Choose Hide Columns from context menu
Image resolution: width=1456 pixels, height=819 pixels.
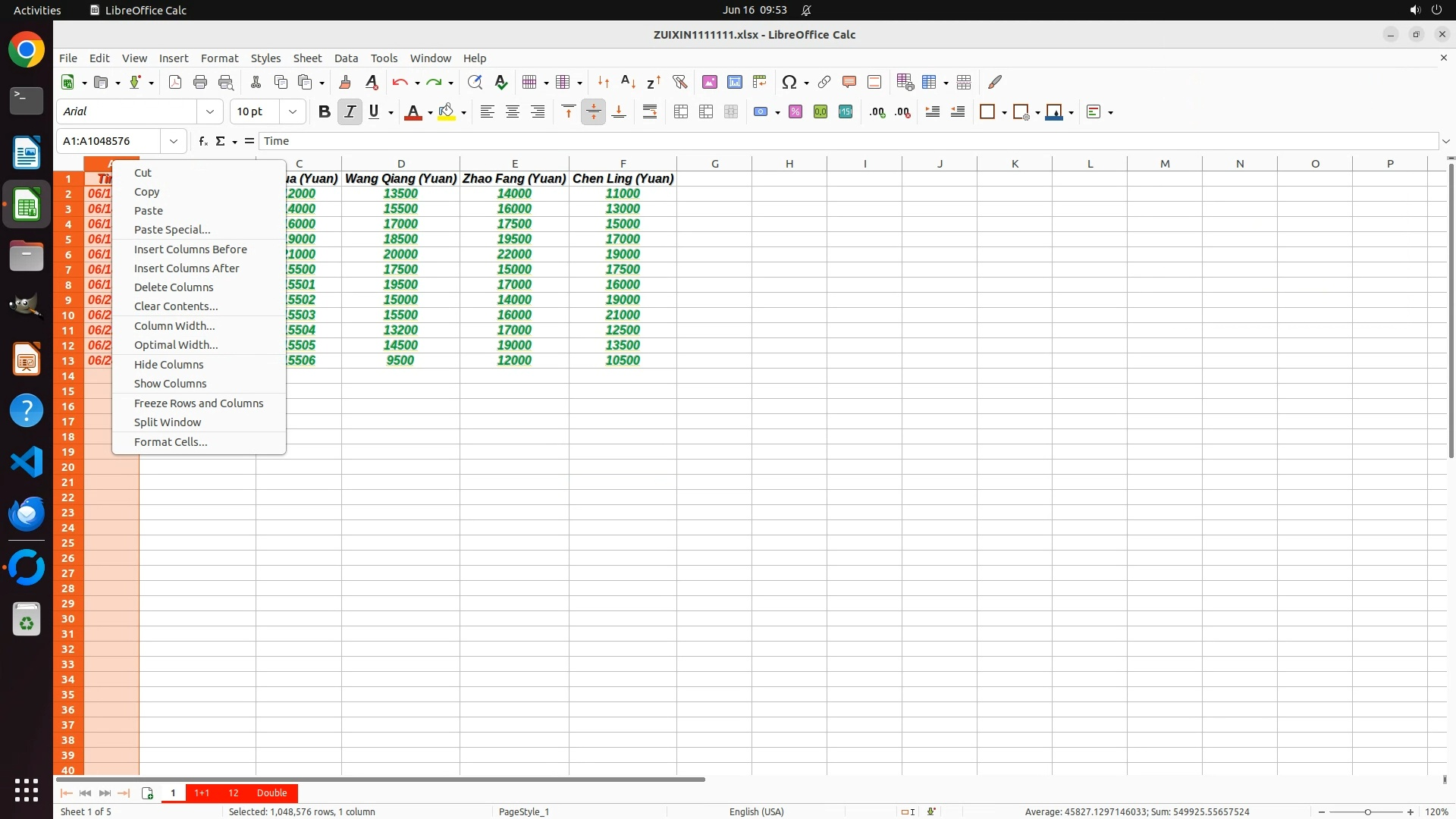pyautogui.click(x=168, y=365)
